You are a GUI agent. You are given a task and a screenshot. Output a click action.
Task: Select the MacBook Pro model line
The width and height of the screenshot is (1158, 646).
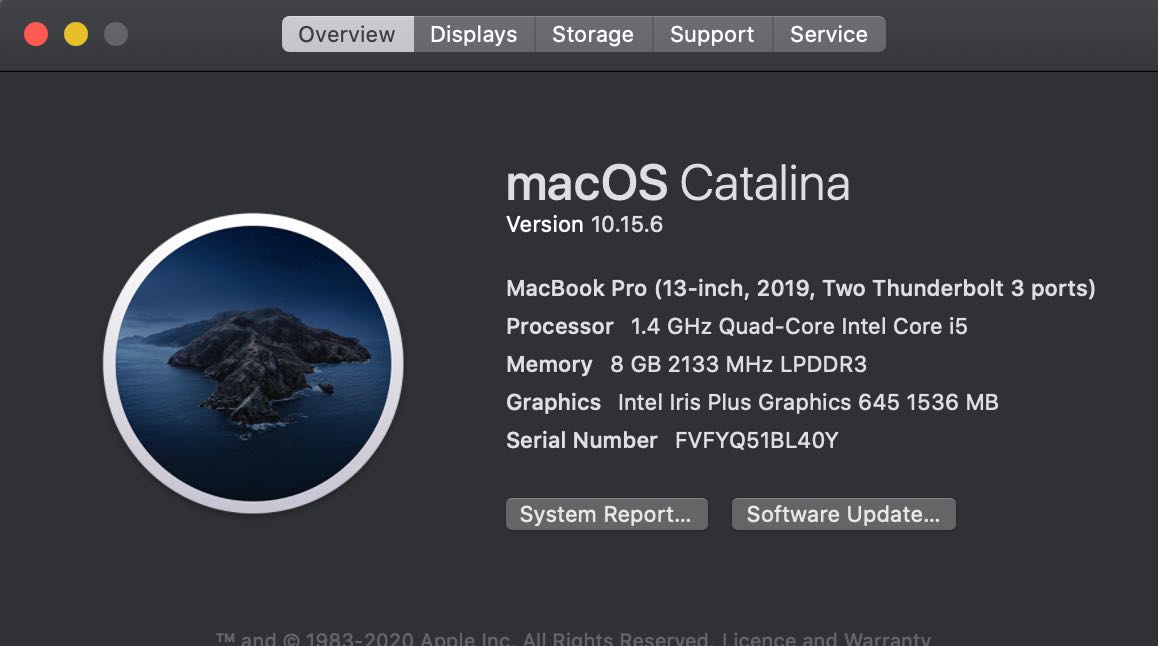point(800,289)
